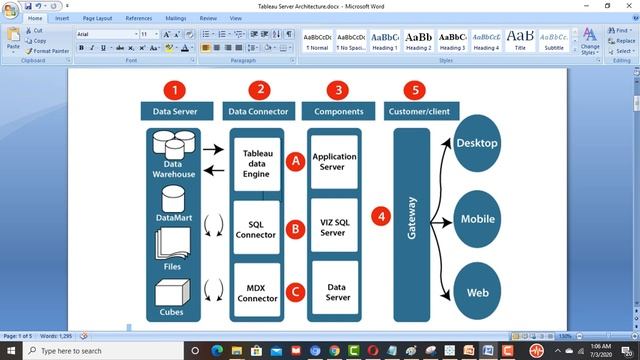Toggle subscript formatting
The height and width of the screenshot is (360, 640).
click(131, 48)
